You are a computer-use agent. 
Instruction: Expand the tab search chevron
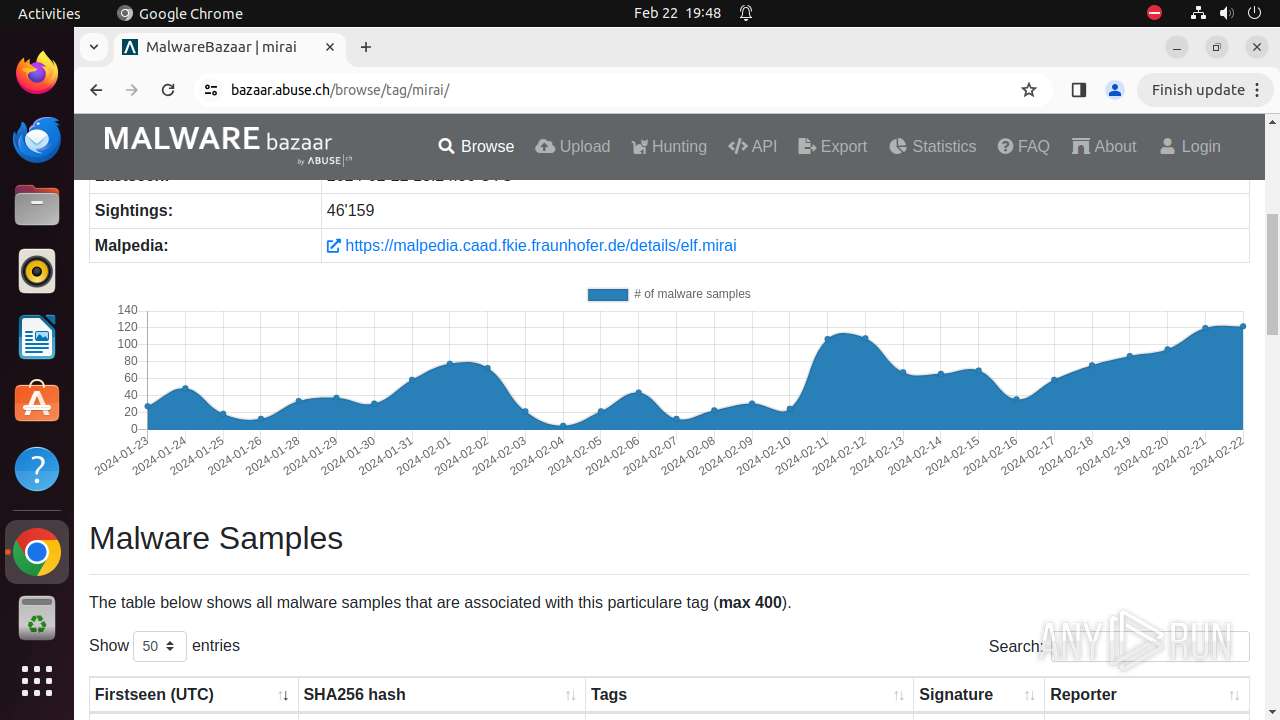point(93,47)
